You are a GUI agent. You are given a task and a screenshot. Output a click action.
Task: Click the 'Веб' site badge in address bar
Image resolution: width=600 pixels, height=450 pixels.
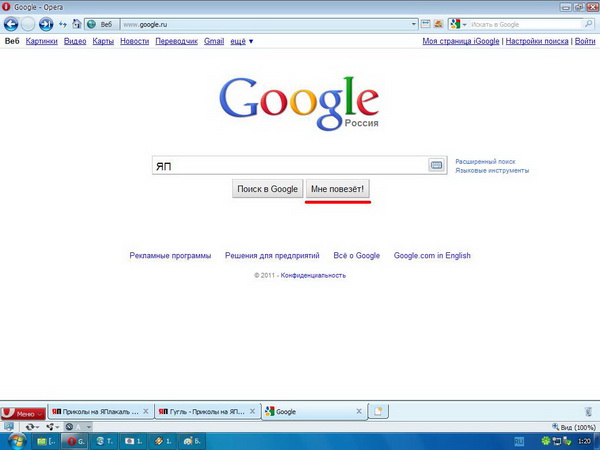click(101, 24)
